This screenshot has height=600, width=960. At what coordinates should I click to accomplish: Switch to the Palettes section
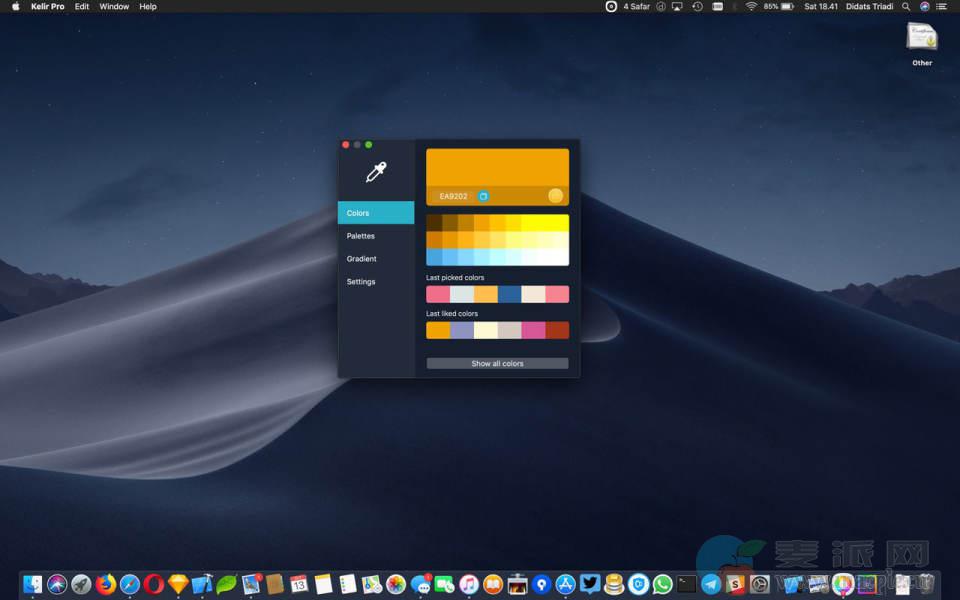click(361, 236)
